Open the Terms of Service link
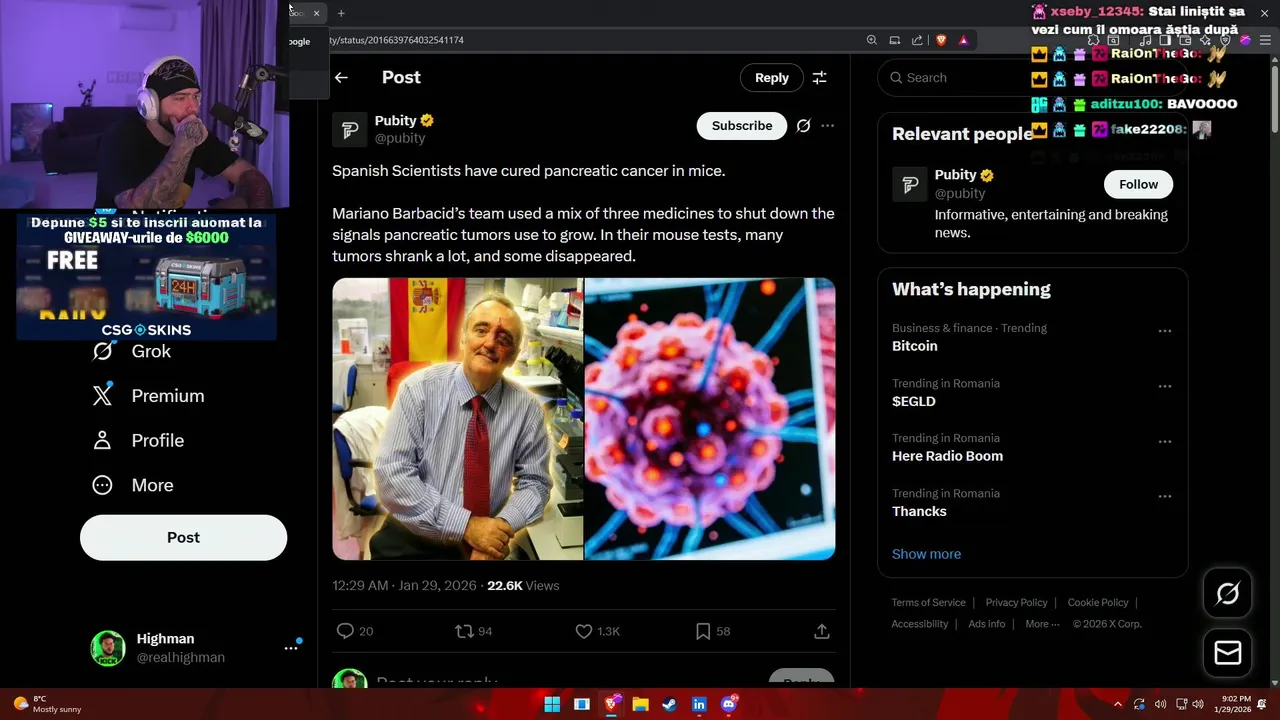This screenshot has width=1280, height=720. (x=929, y=602)
